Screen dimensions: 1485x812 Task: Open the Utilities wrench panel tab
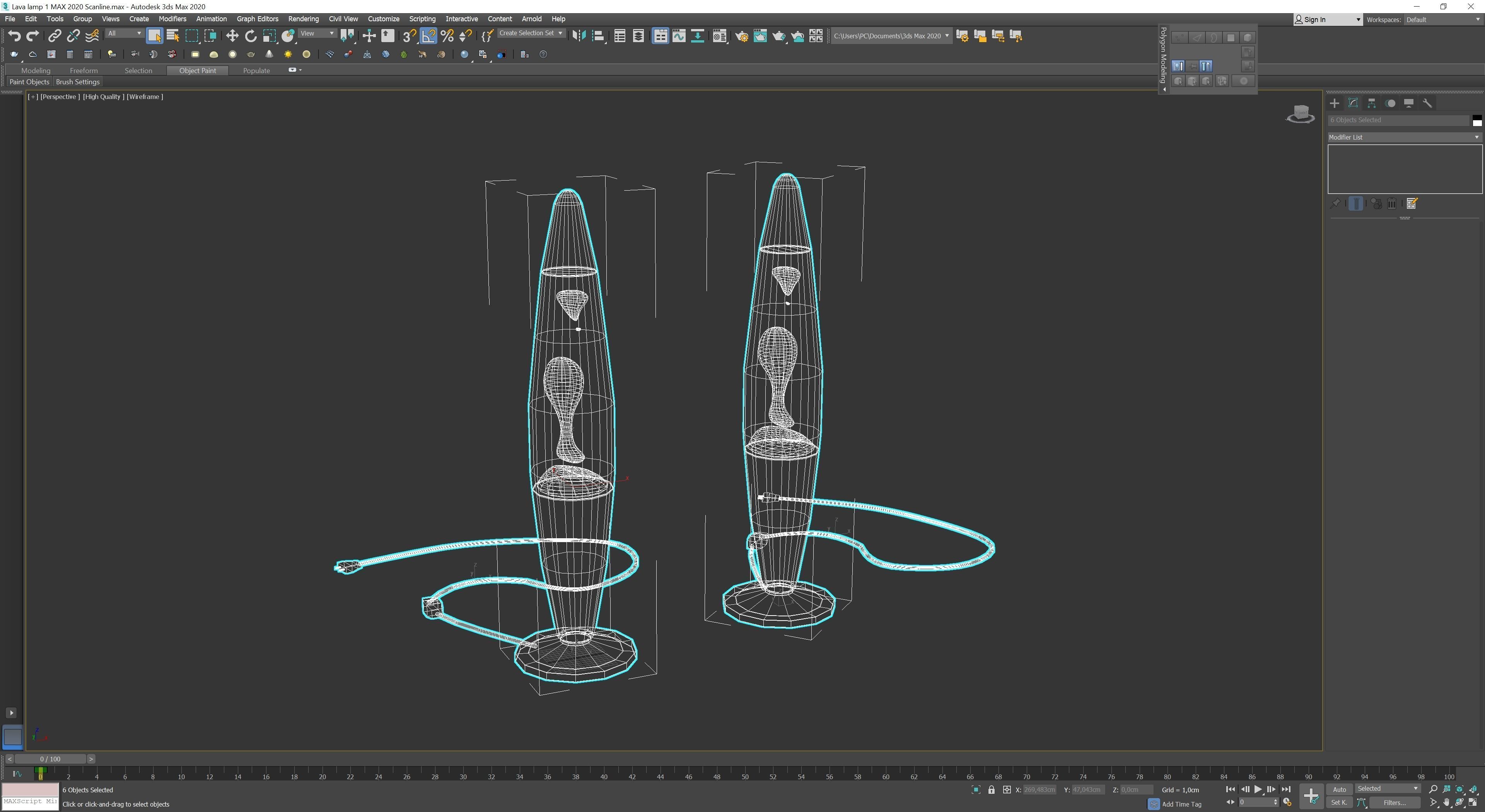[x=1427, y=103]
